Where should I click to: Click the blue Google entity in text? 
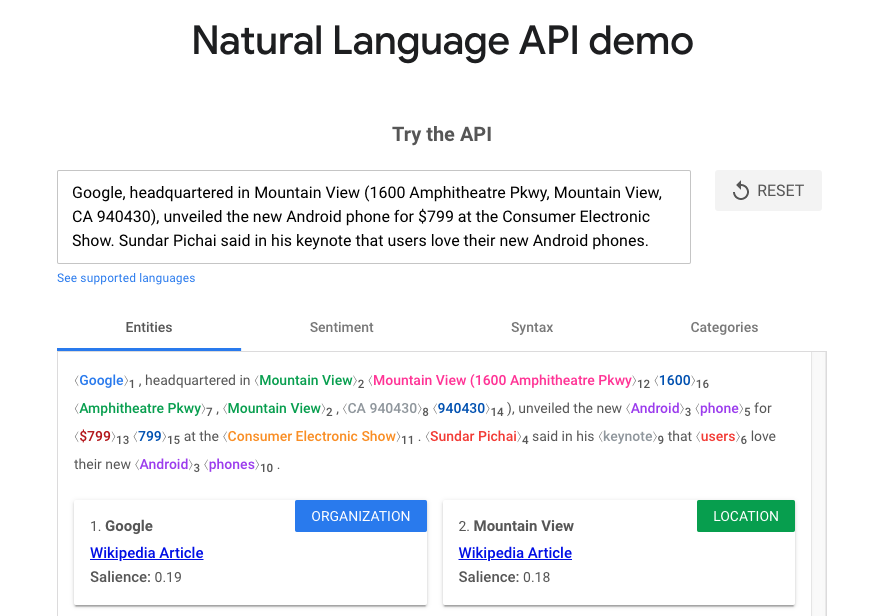[101, 380]
